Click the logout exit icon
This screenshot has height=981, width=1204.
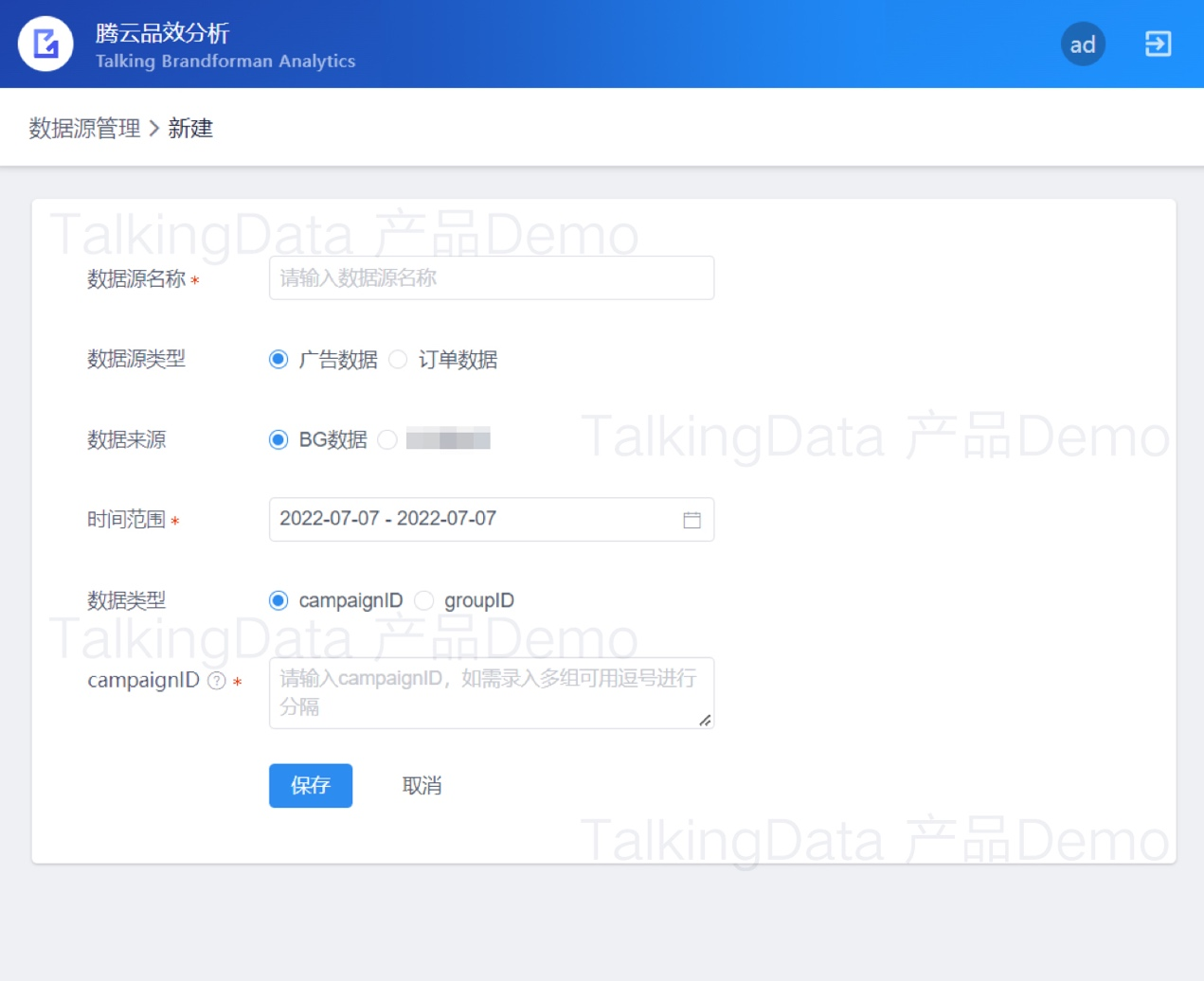(x=1158, y=44)
